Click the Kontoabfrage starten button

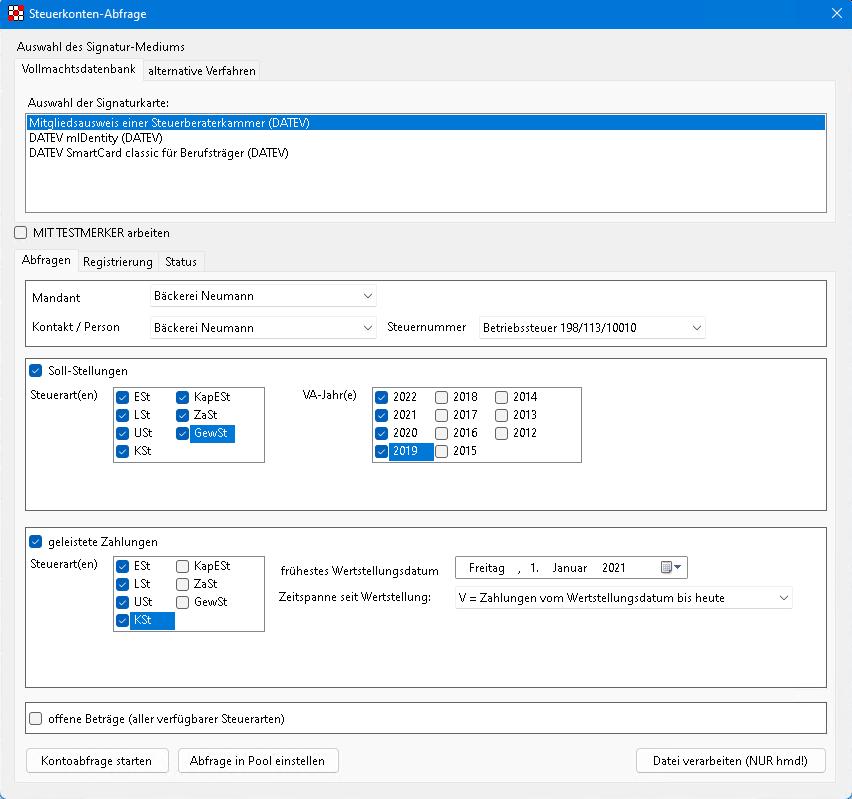click(x=97, y=761)
